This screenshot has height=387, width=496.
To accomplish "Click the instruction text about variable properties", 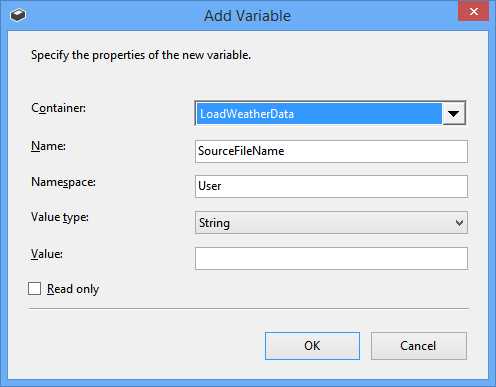I will pos(141,55).
